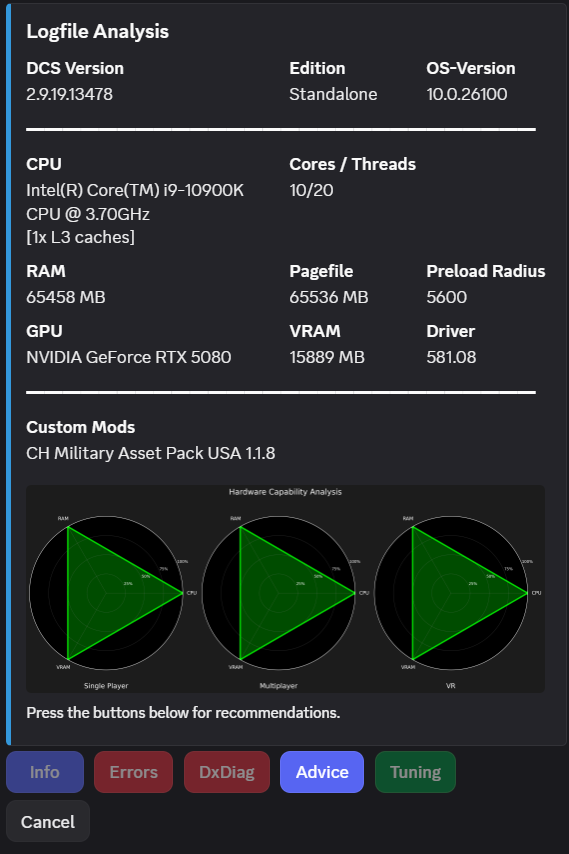Open the Tuning recommendations button
The image size is (569, 854).
415,772
